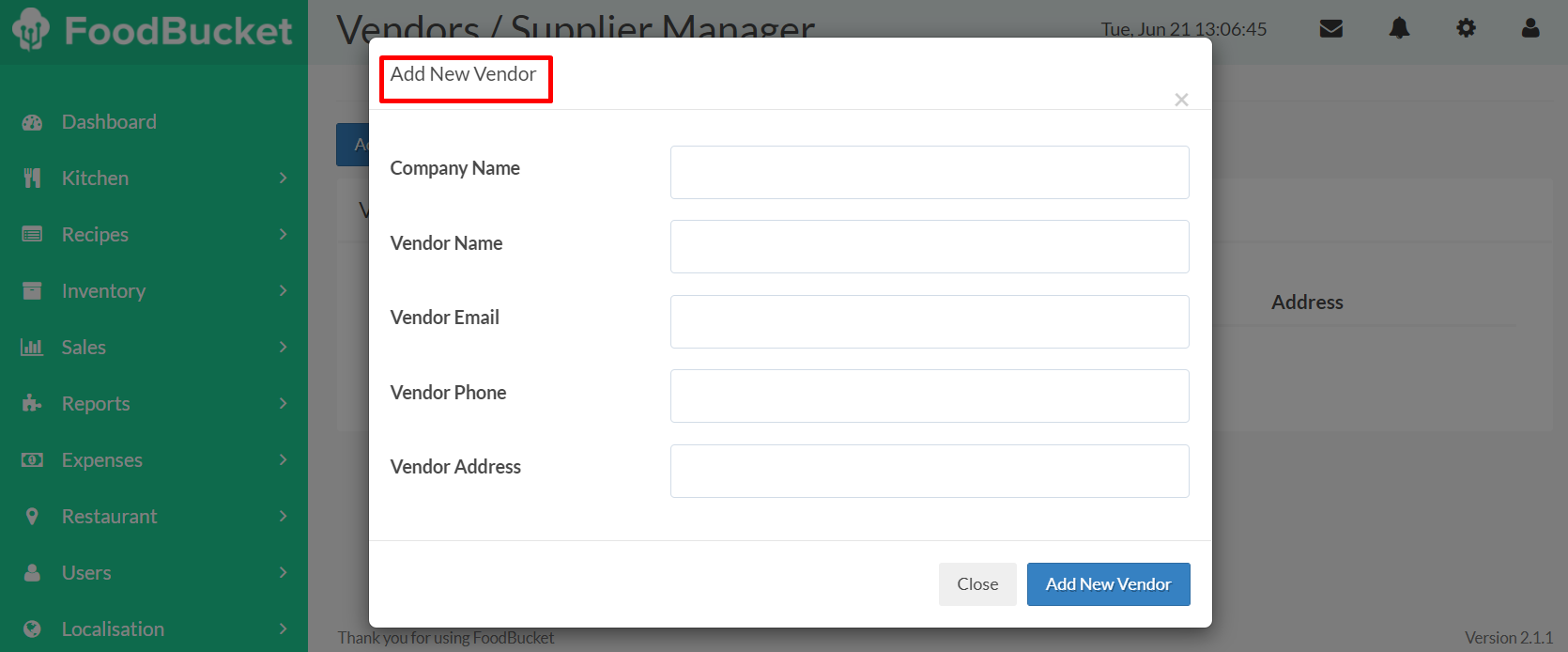
Task: Click into the Vendor Email text box
Action: coord(930,322)
